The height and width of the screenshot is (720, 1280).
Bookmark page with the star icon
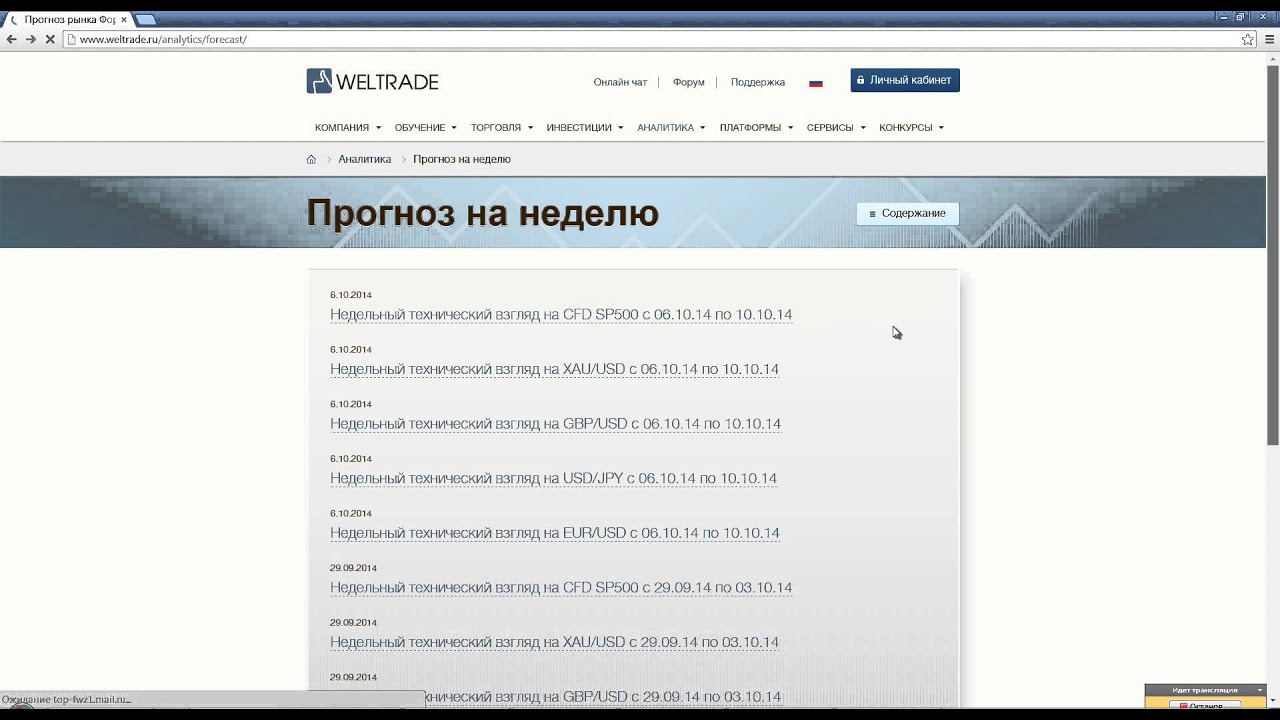[1247, 39]
